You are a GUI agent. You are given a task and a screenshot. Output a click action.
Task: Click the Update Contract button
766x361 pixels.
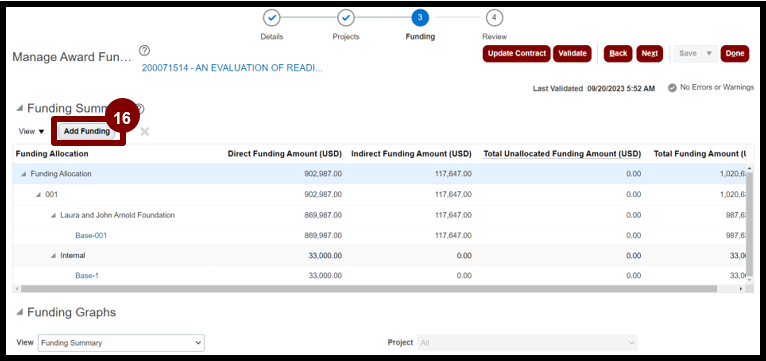click(516, 54)
